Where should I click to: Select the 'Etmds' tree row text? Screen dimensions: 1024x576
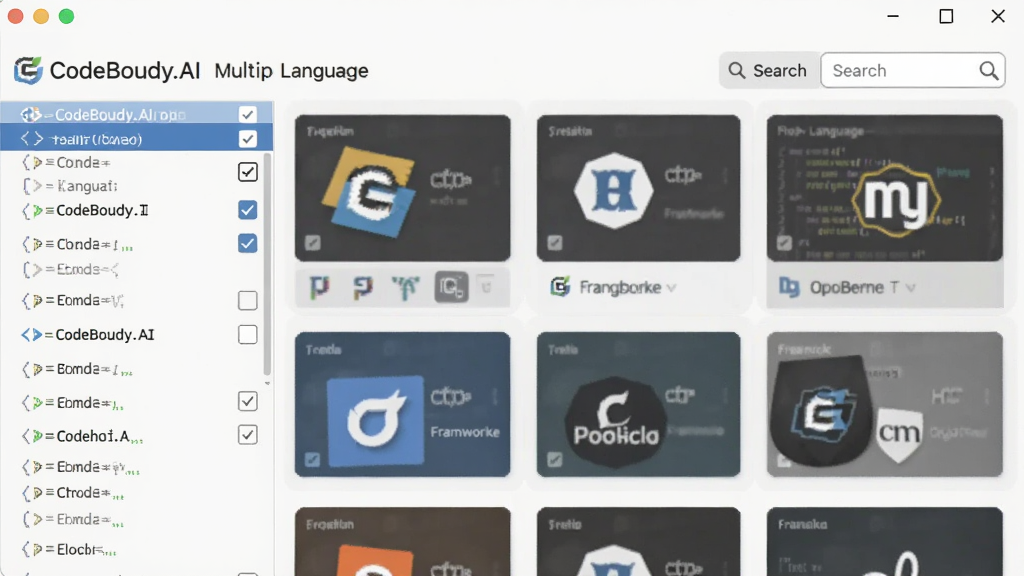click(88, 269)
